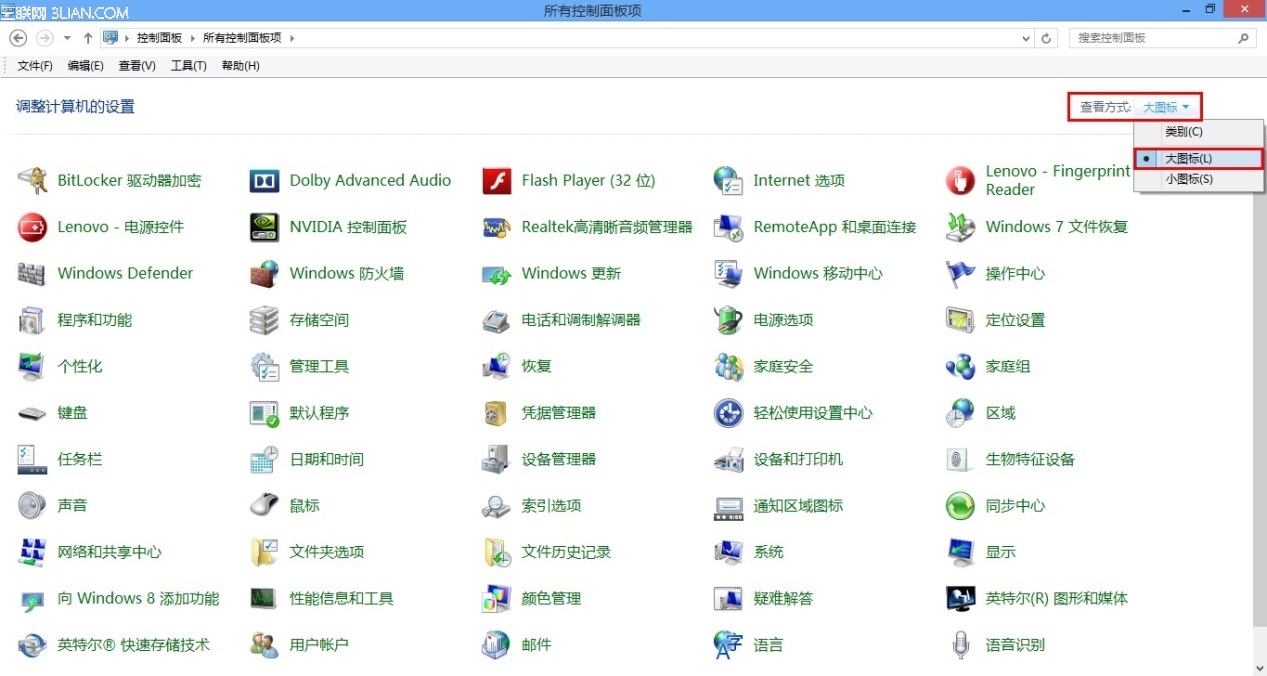Open the 英特尔(R) 图形和媒体 icon
Image resolution: width=1267 pixels, height=676 pixels.
960,599
